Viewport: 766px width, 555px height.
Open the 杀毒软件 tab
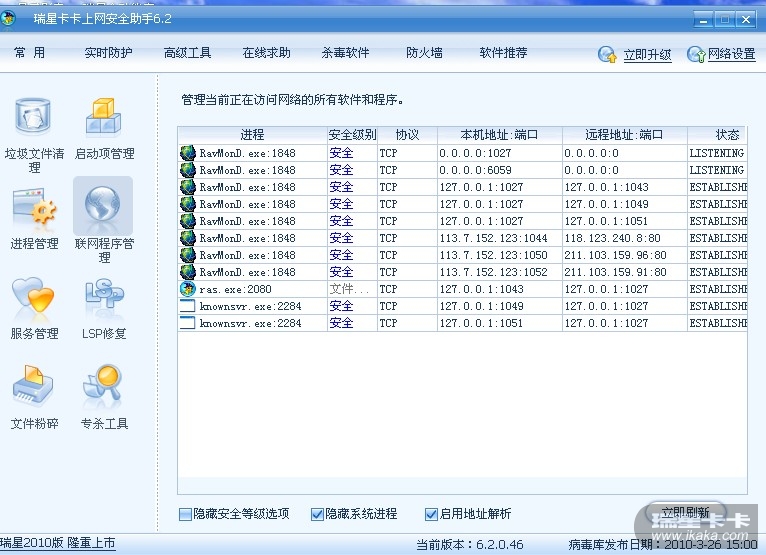click(x=345, y=53)
